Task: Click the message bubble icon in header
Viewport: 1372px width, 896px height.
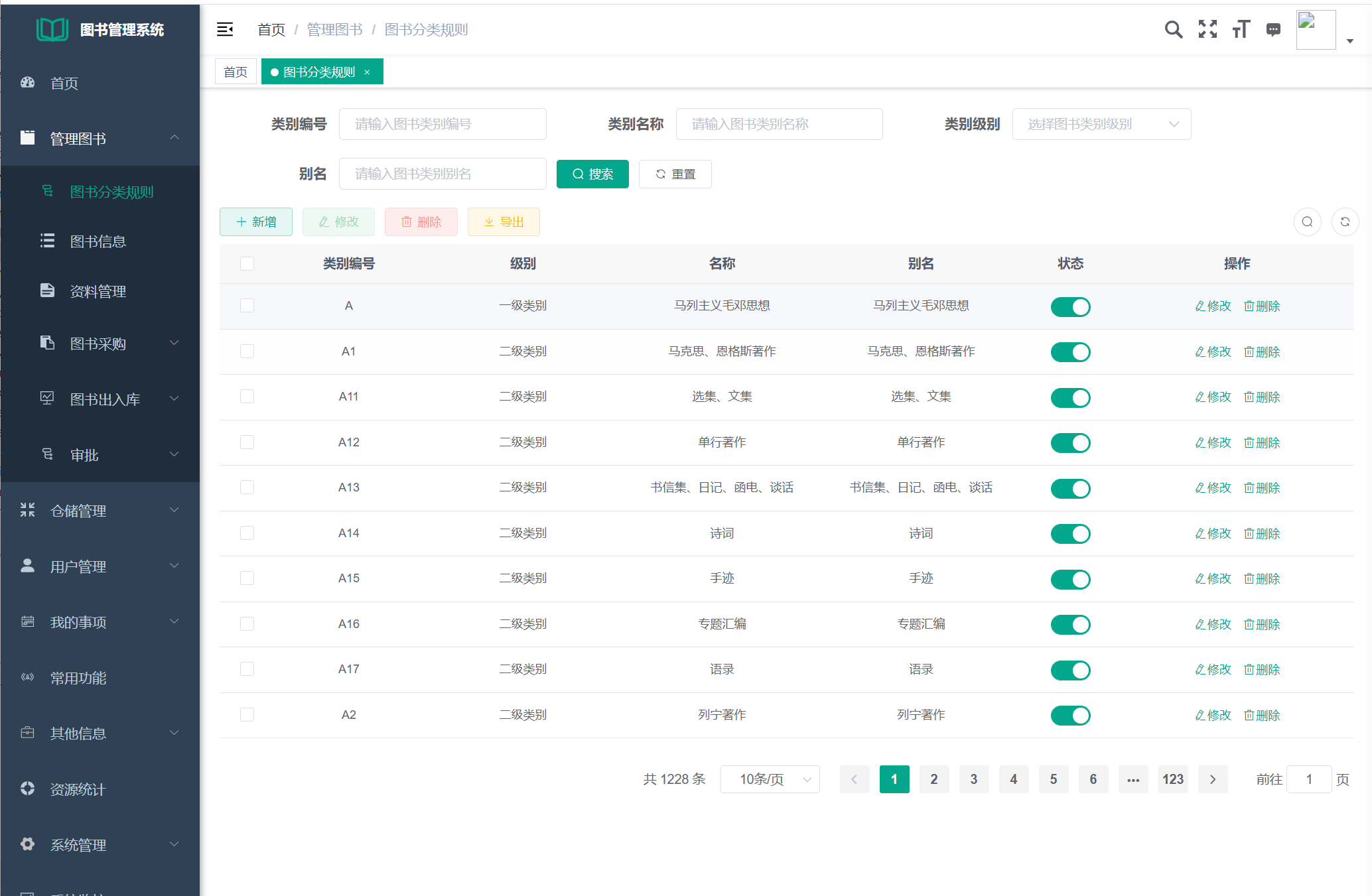Action: 1273,29
